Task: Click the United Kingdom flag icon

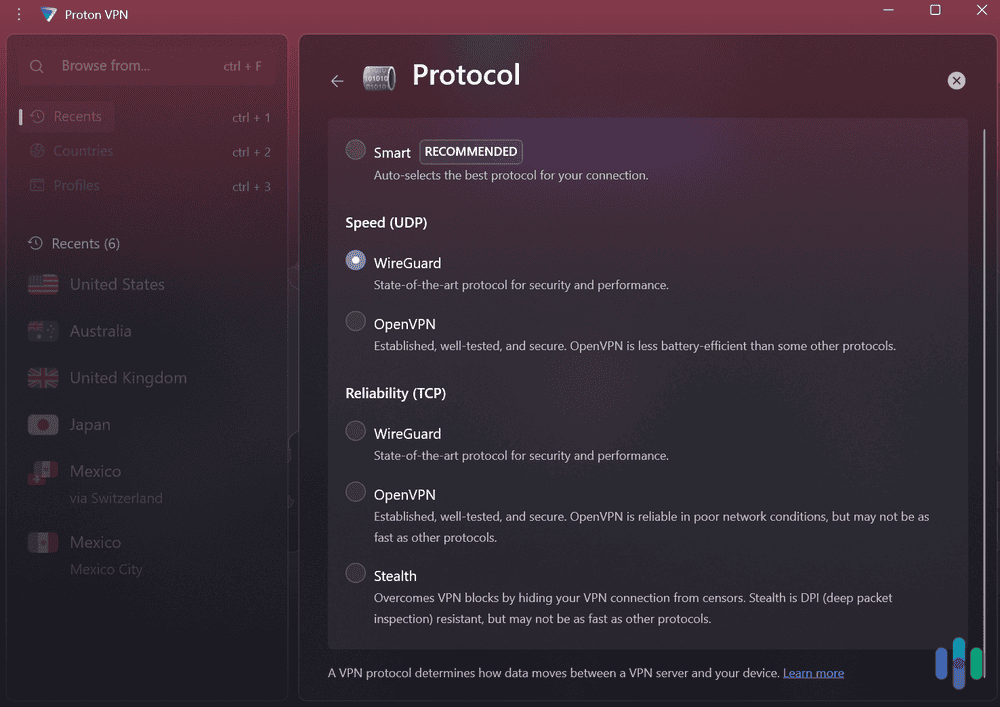Action: (42, 378)
